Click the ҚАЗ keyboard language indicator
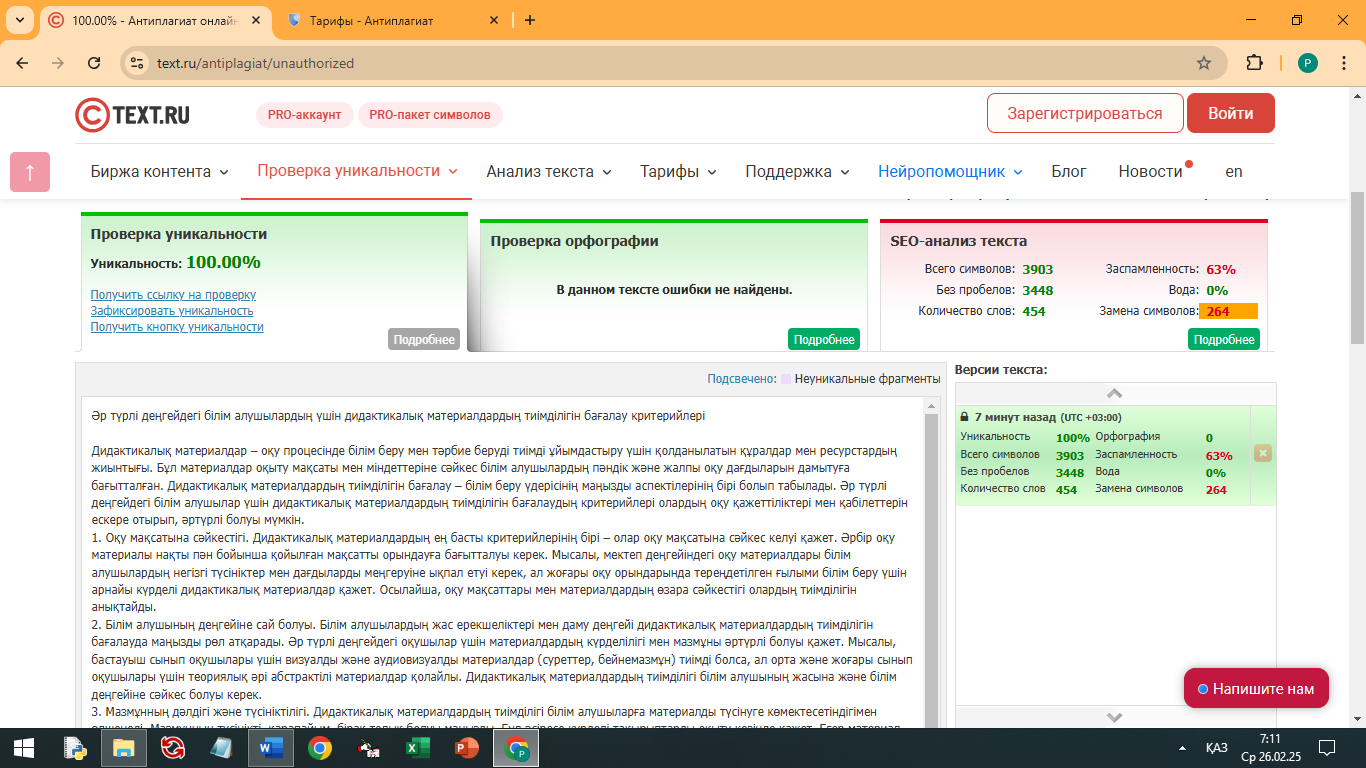 click(1217, 747)
